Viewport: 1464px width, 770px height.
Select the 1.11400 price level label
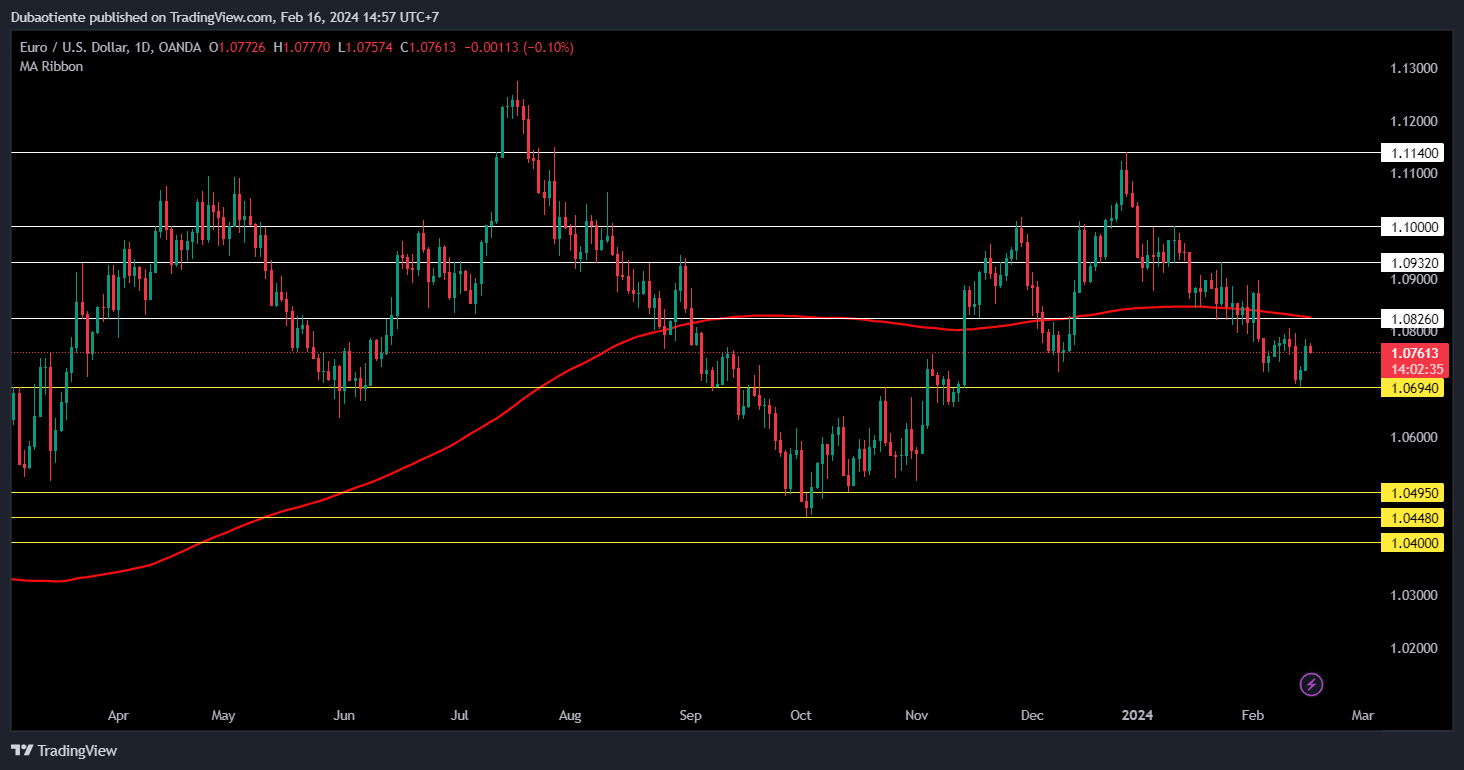1412,153
